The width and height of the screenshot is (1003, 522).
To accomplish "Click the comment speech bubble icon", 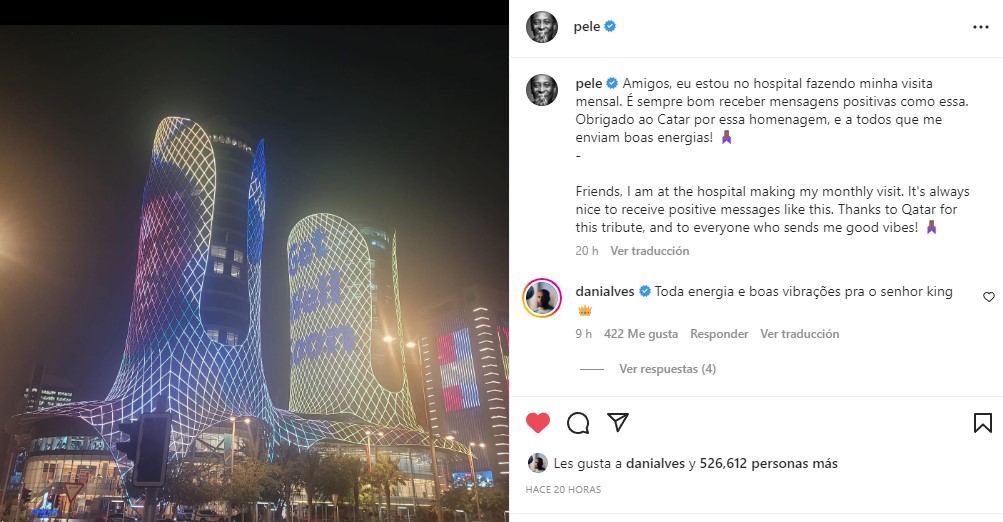I will click(578, 423).
